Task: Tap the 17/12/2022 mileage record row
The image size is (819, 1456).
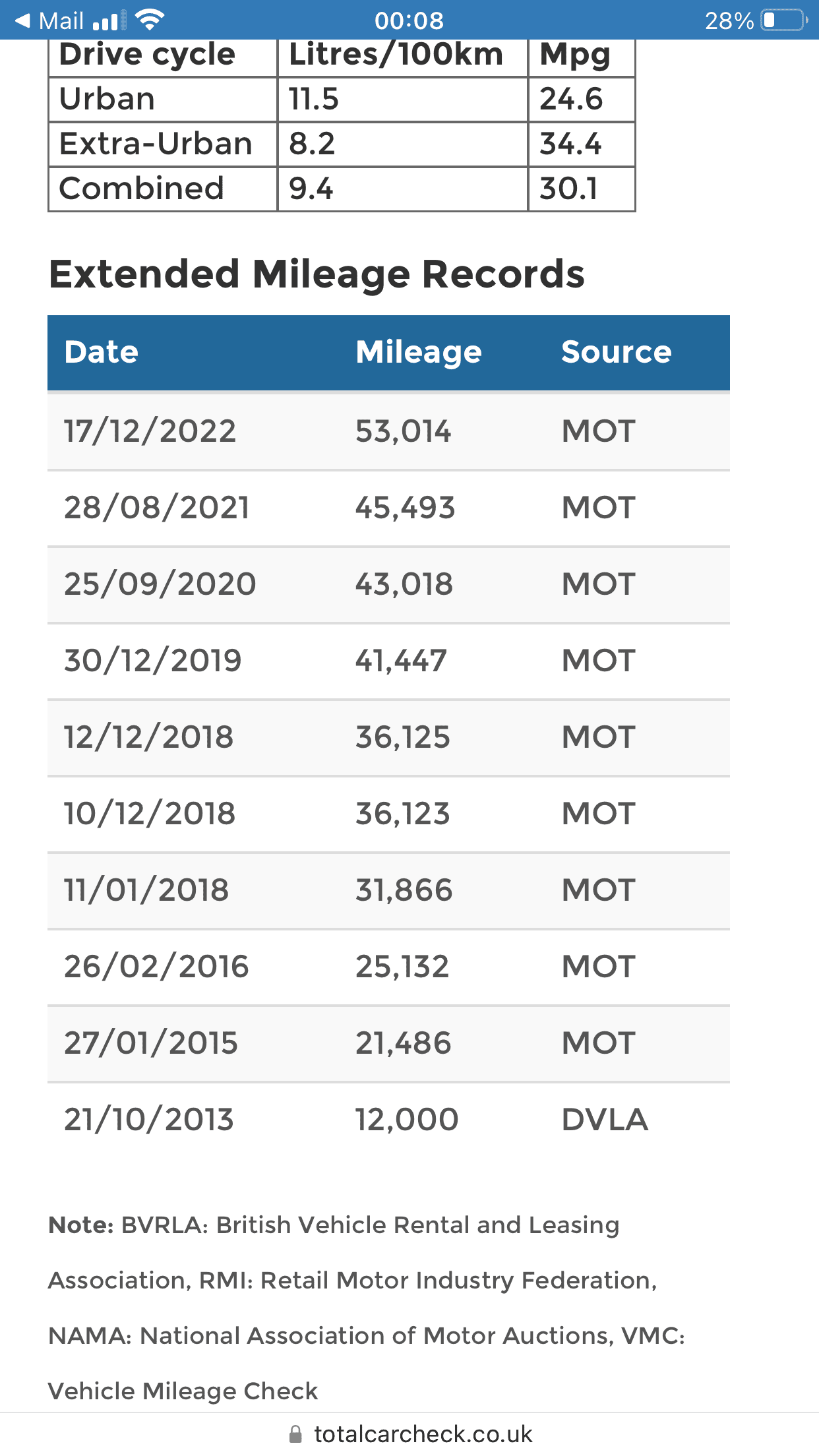Action: (388, 431)
